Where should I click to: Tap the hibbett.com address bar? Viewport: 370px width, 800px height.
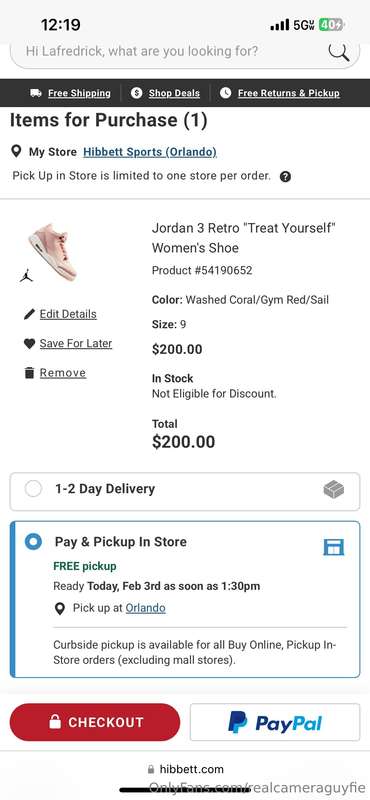pyautogui.click(x=185, y=769)
